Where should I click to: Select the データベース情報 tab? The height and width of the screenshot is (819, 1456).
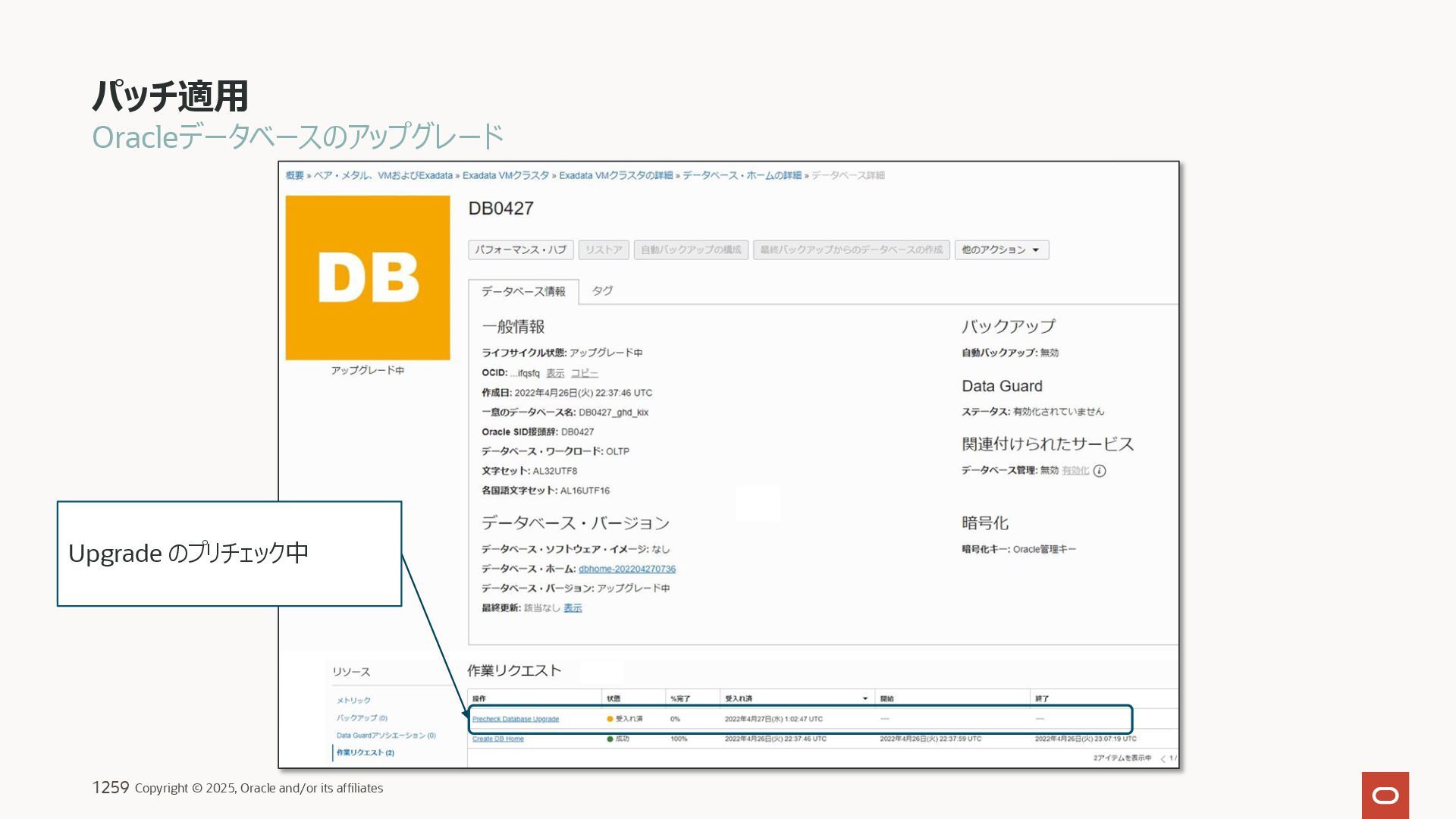point(523,291)
